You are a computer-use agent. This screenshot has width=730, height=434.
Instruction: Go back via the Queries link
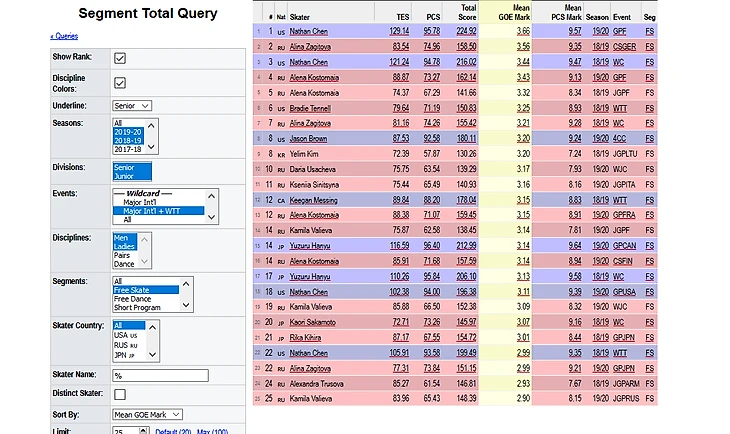click(65, 35)
